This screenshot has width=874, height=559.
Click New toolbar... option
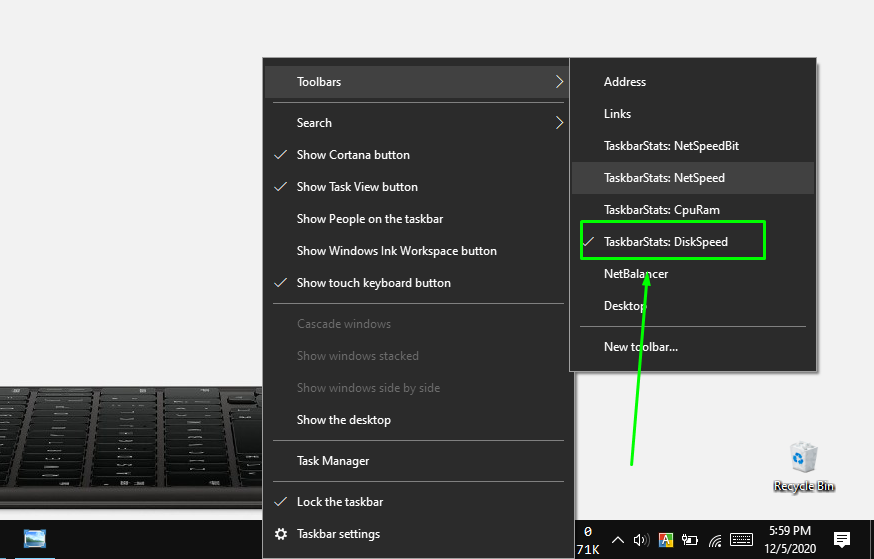(641, 347)
